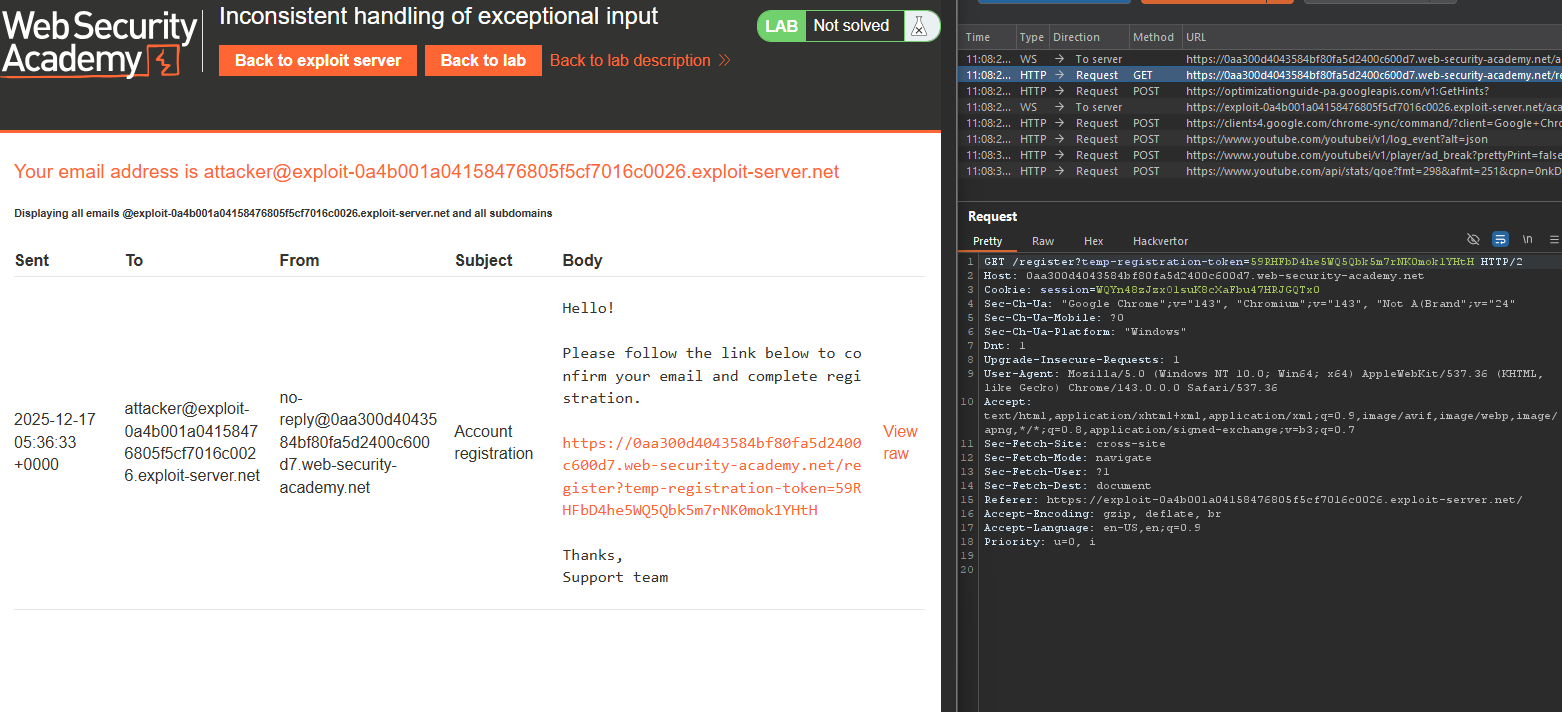Select the WS row for exploit-server.net URL
Image resolution: width=1562 pixels, height=712 pixels.
pos(1260,107)
